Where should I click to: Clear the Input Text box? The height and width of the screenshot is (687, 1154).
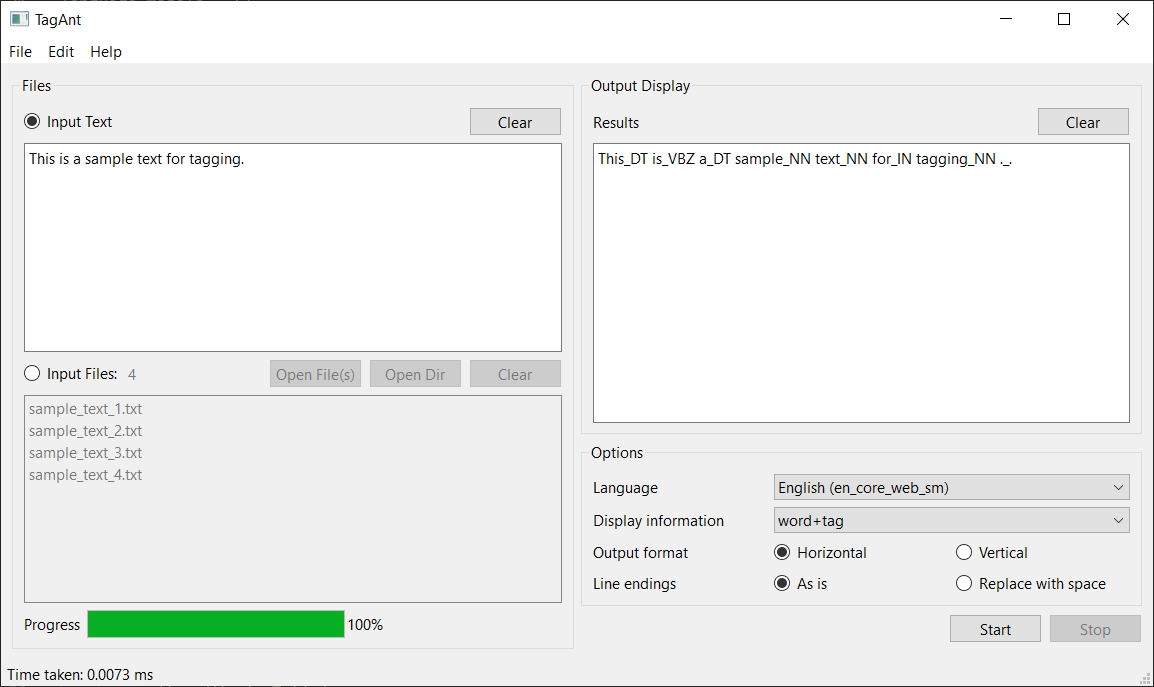click(515, 122)
